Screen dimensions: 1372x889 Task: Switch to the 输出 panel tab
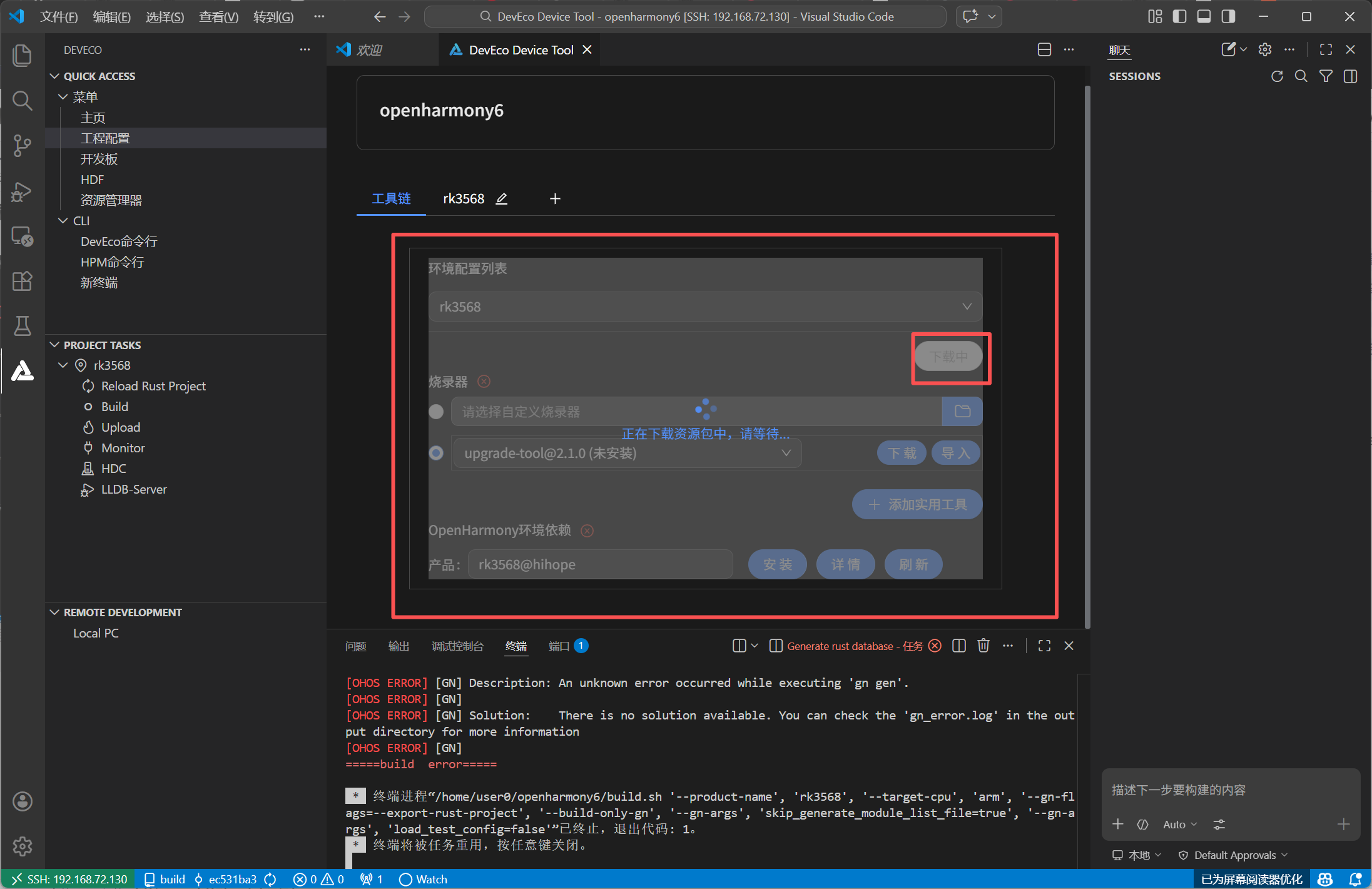[399, 646]
